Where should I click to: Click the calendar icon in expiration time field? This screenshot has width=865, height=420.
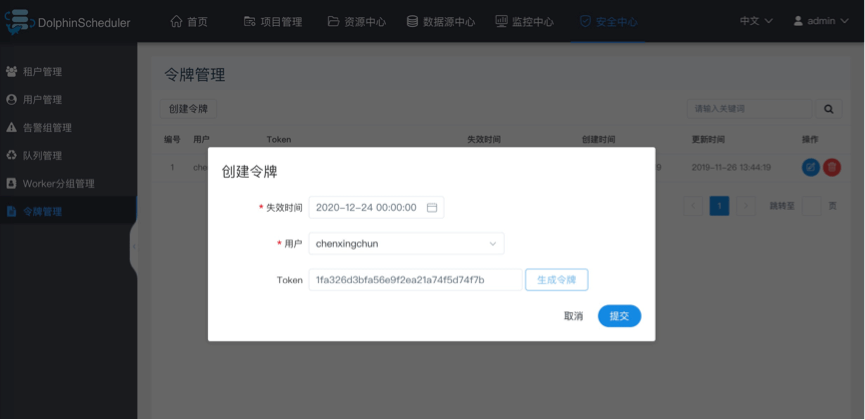[x=432, y=208]
